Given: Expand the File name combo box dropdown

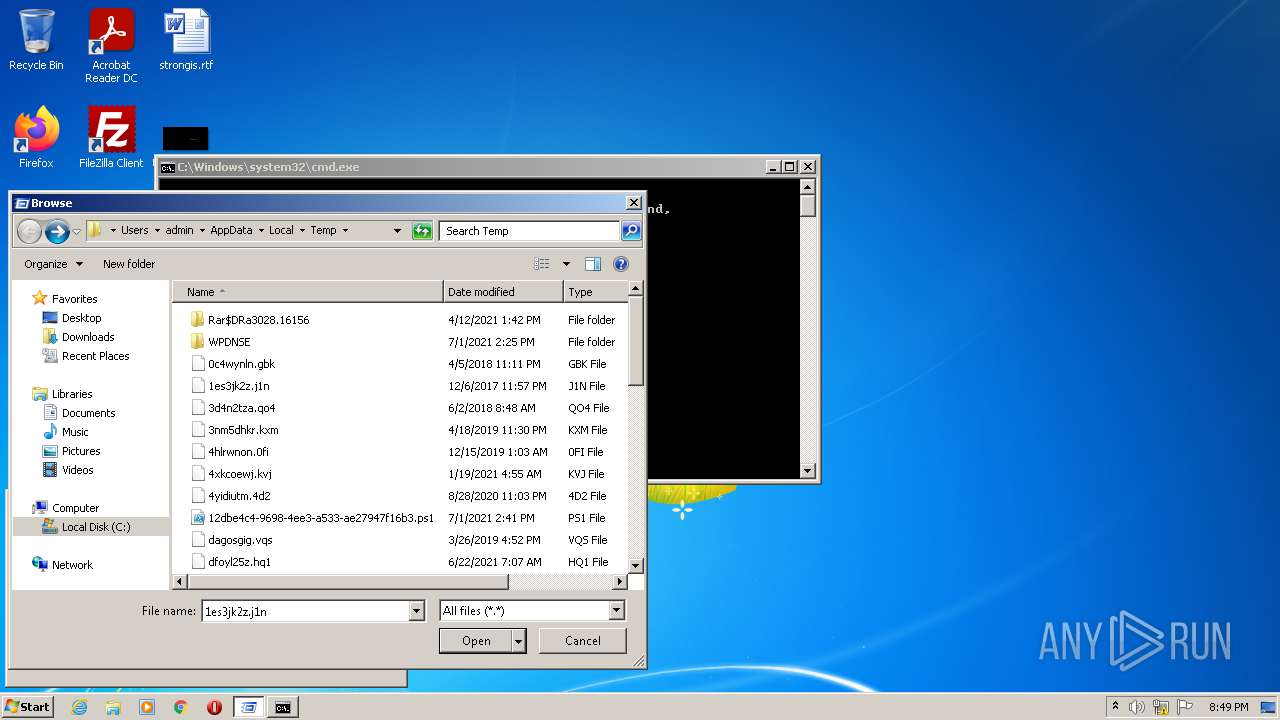Looking at the screenshot, I should tap(417, 611).
